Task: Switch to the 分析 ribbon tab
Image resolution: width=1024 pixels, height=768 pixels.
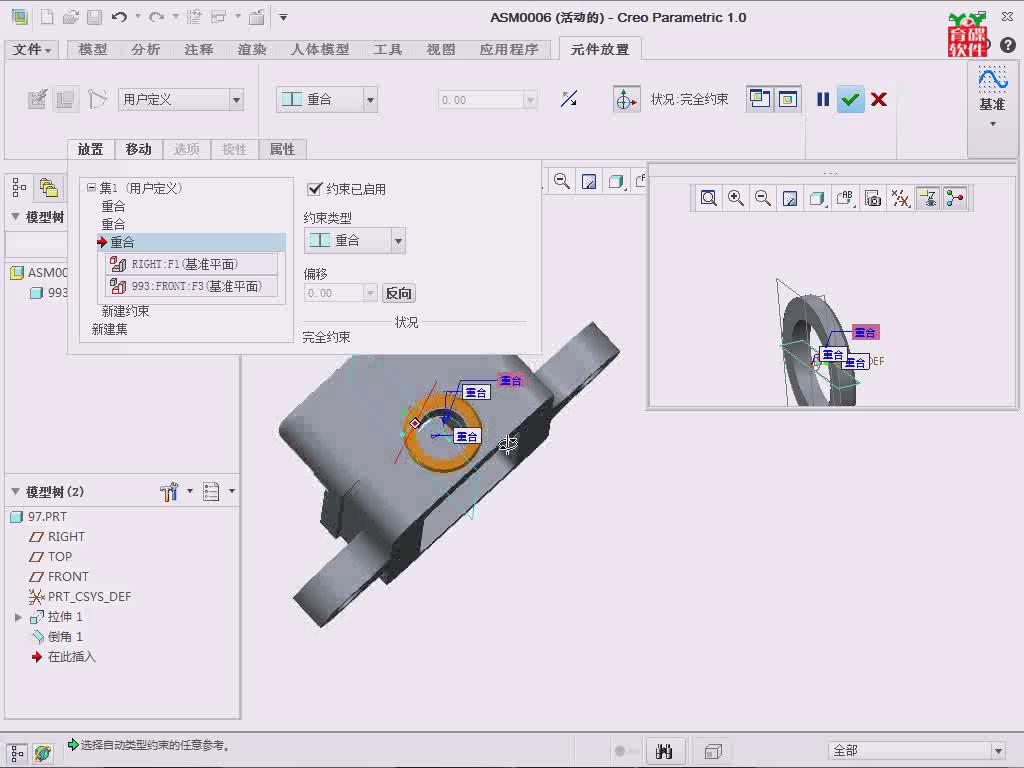Action: point(146,50)
